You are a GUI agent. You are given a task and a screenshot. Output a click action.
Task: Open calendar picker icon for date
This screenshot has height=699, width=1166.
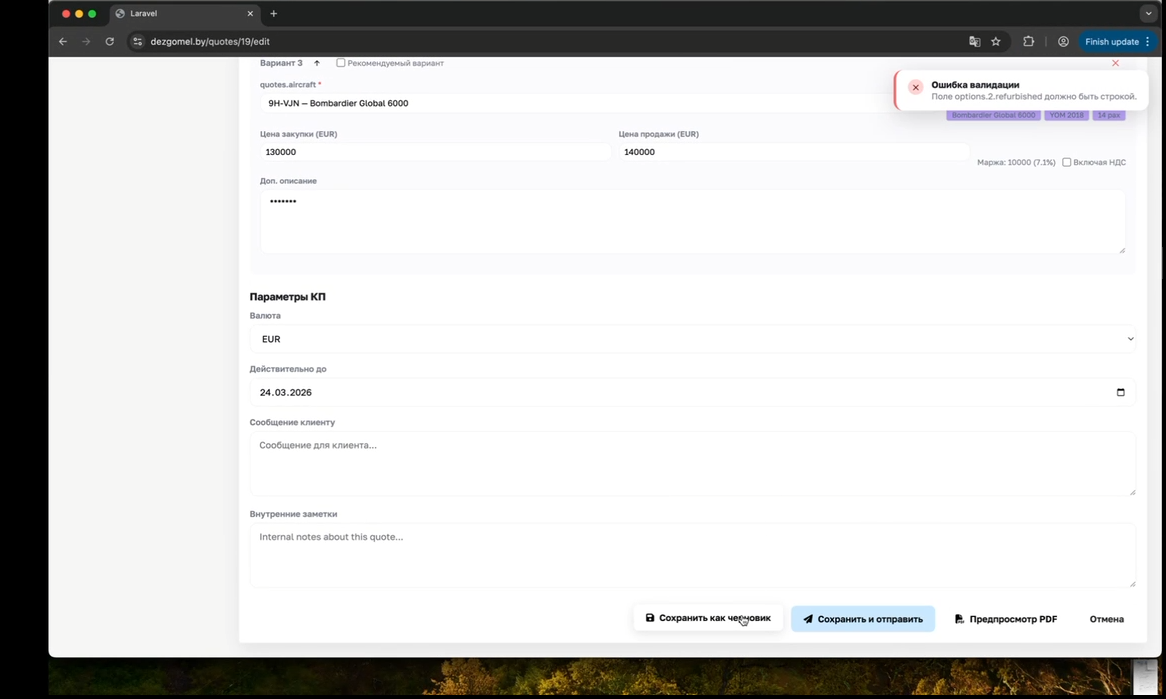(1121, 393)
